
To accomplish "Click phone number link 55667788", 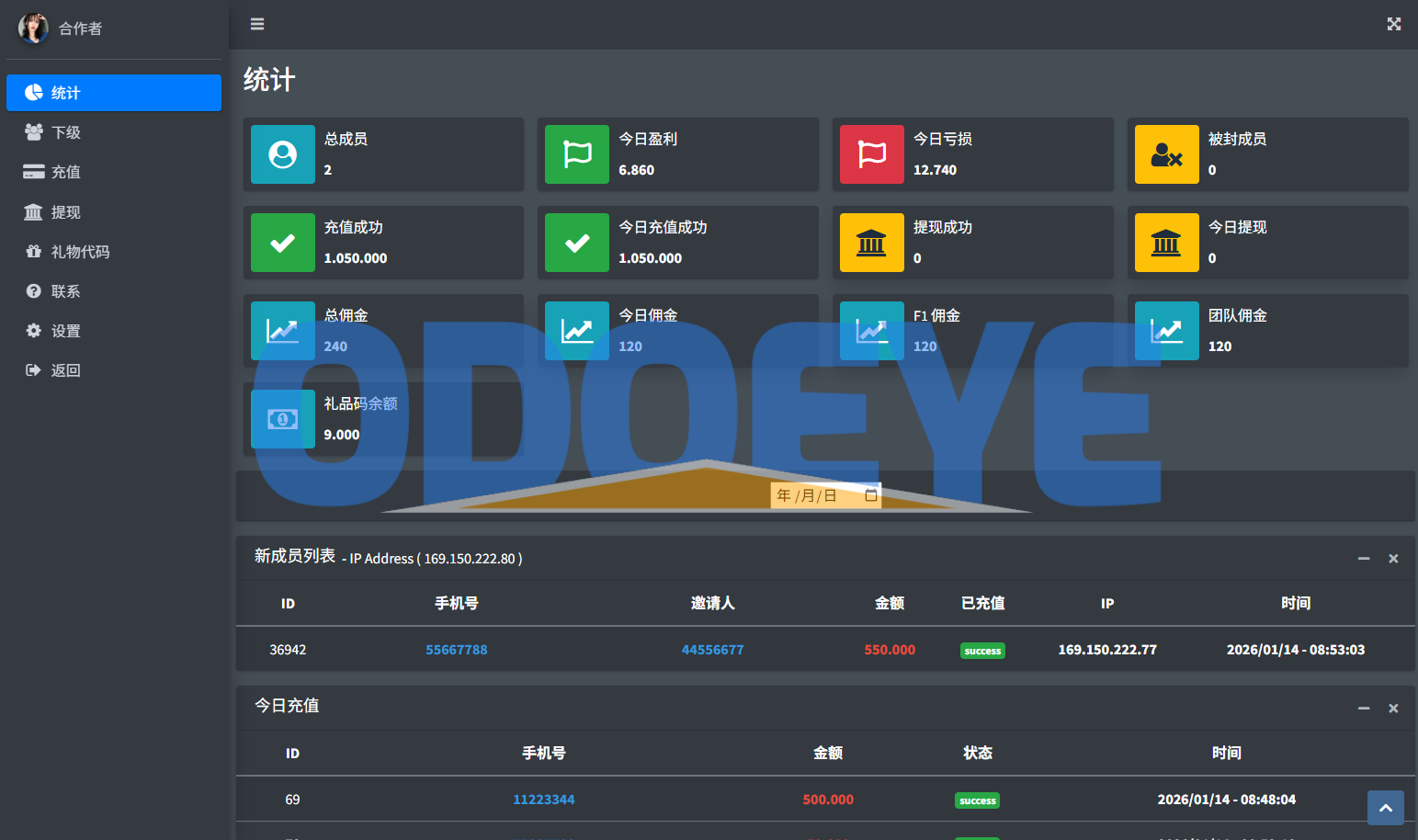I will 456,650.
